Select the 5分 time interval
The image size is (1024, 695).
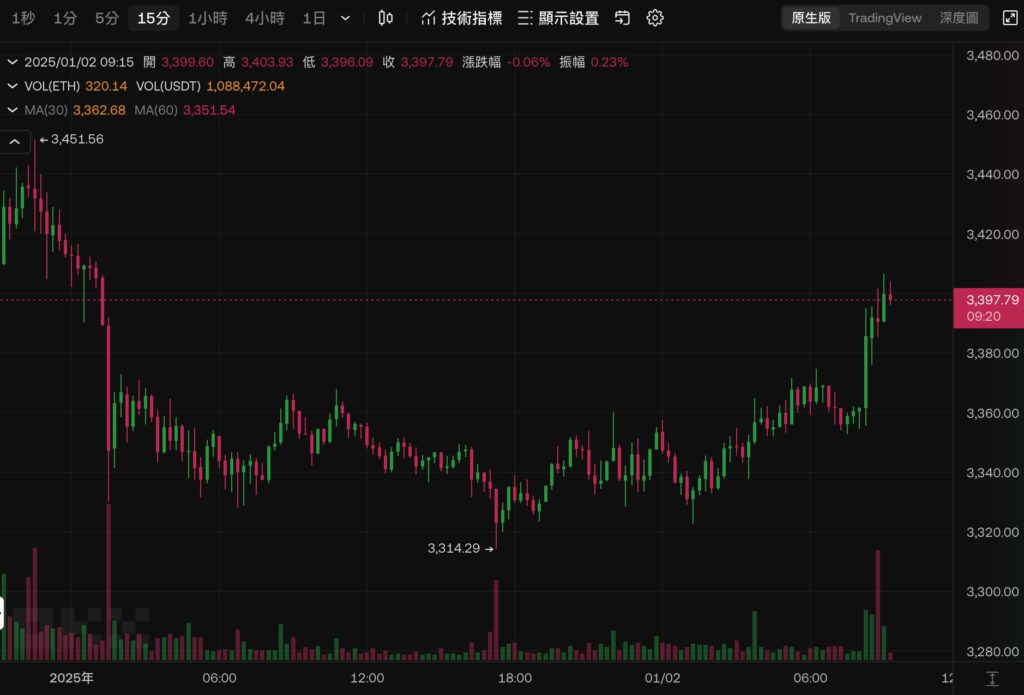click(106, 18)
